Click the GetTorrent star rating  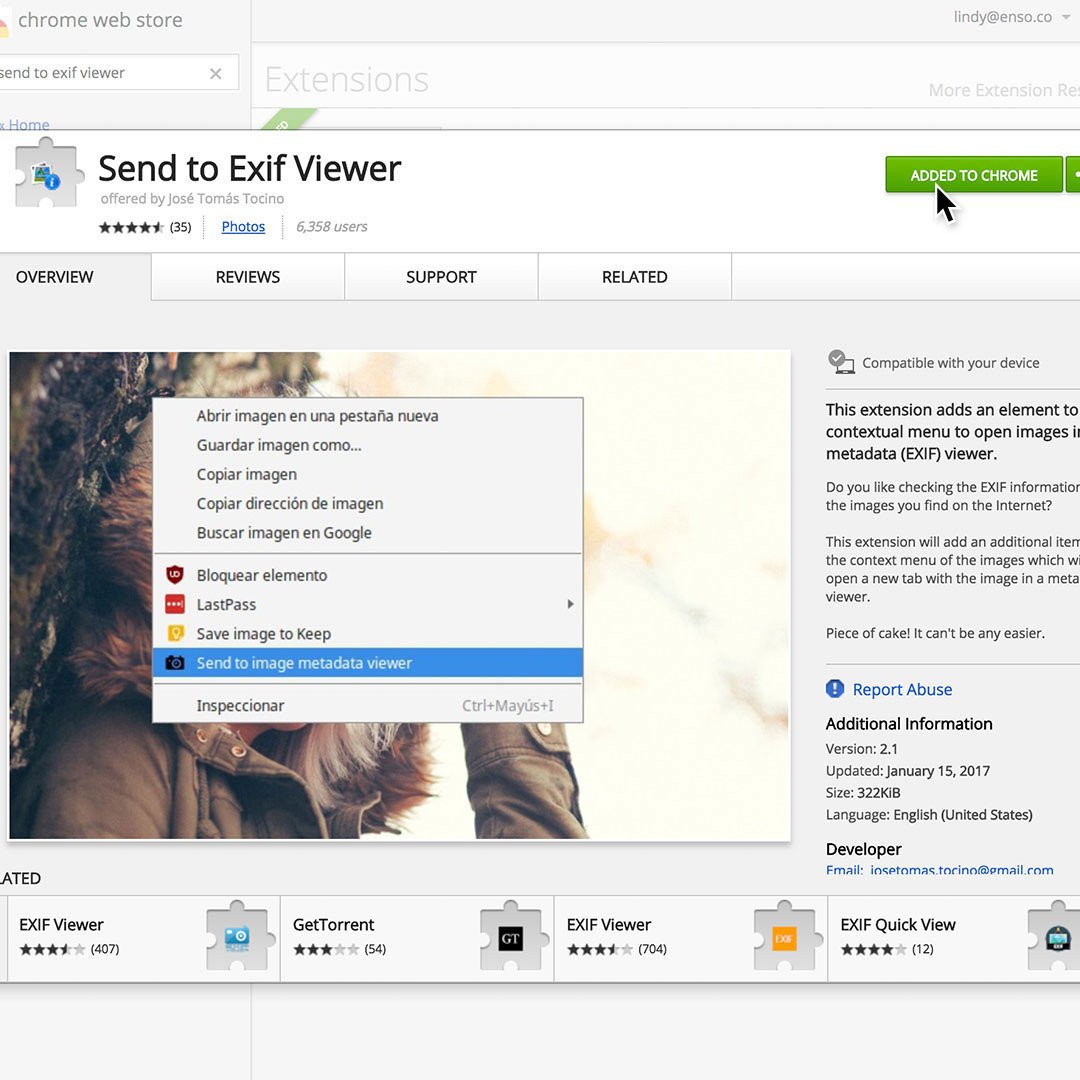[326, 949]
